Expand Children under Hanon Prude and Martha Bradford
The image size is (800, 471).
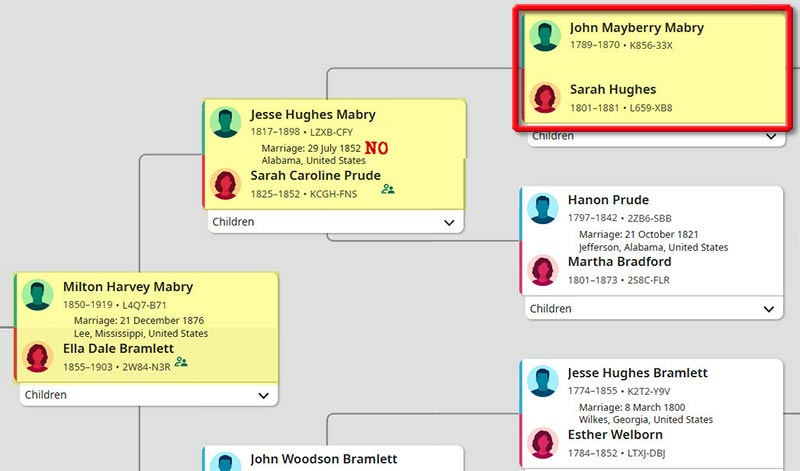[x=767, y=309]
